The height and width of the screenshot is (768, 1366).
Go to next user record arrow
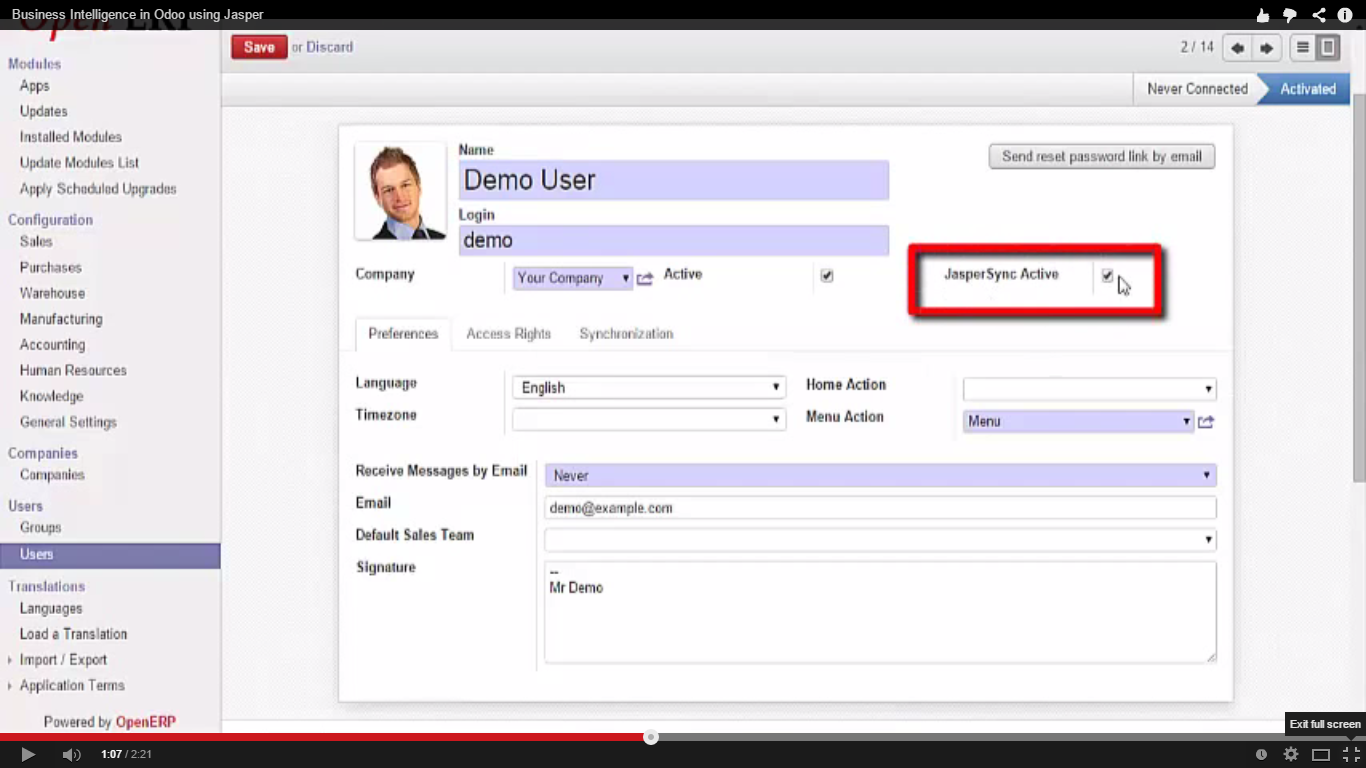(1266, 48)
